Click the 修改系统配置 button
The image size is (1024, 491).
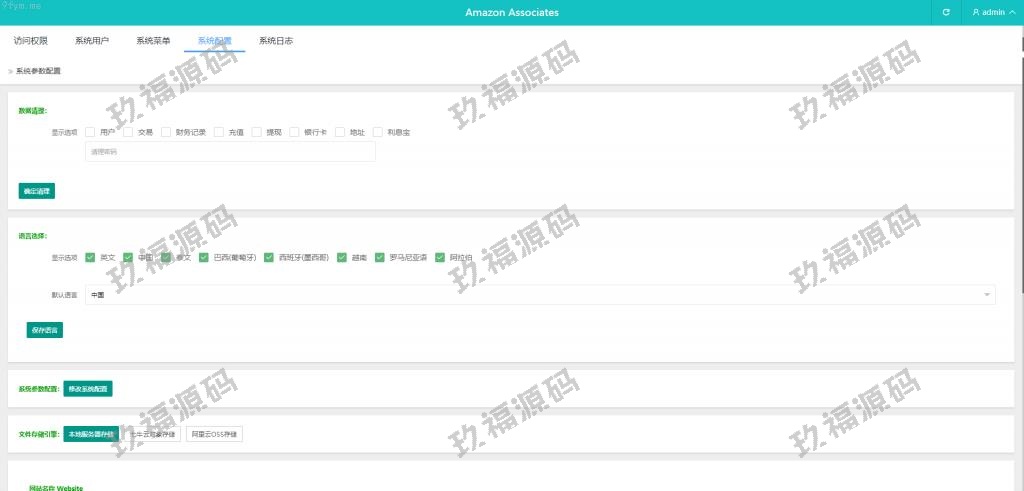coord(88,389)
